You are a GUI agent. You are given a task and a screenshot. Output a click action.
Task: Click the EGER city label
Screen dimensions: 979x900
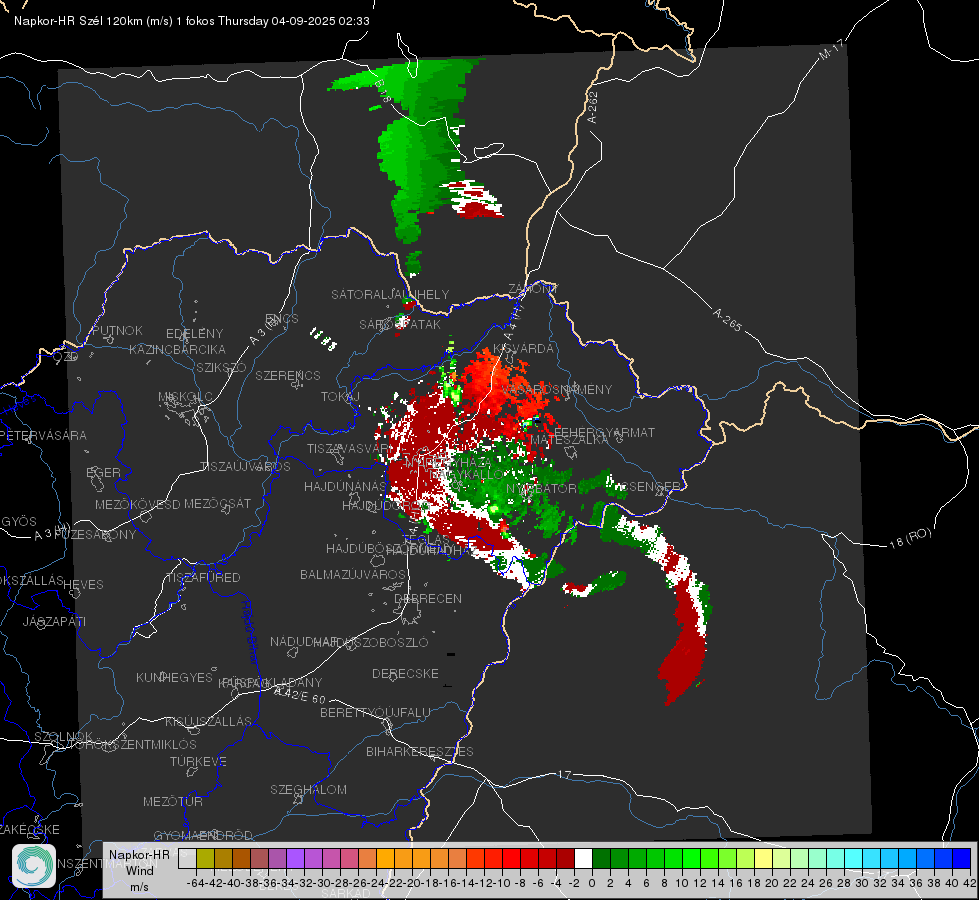point(104,472)
